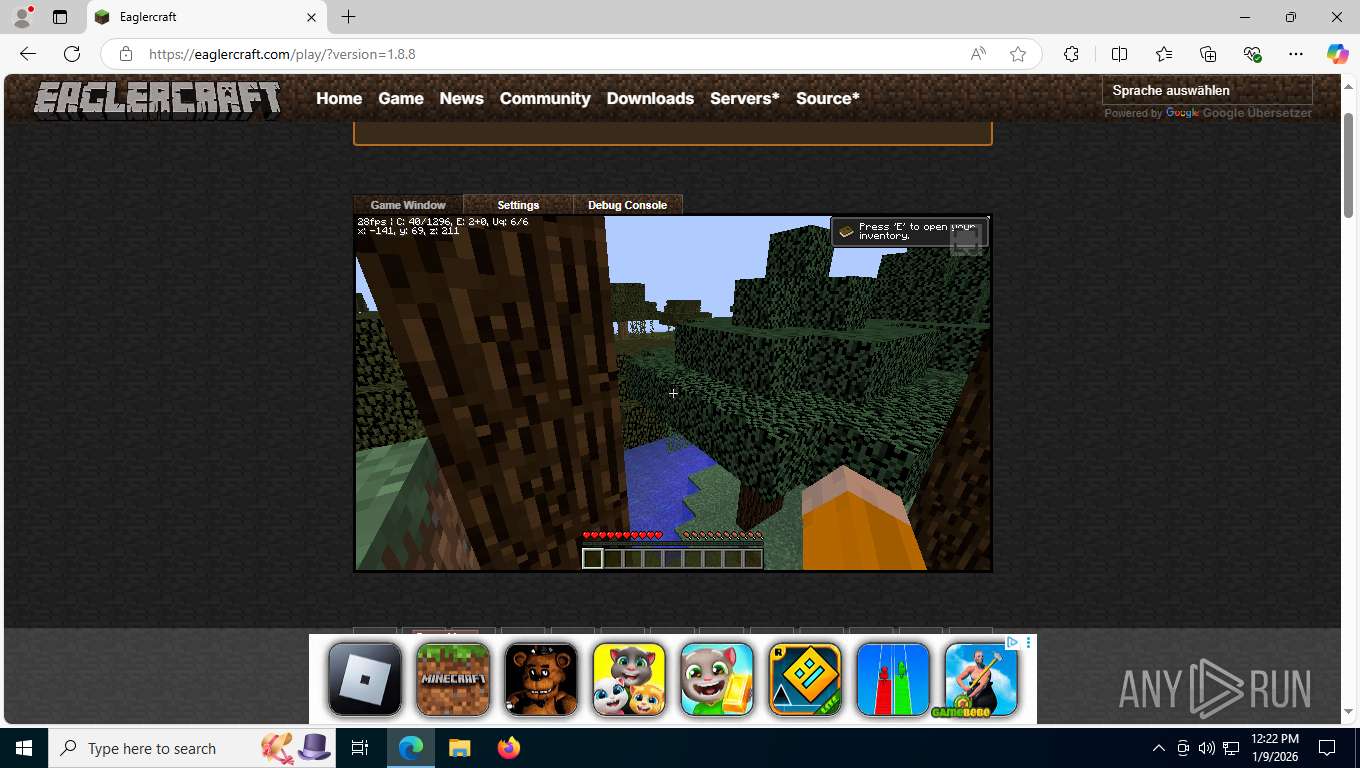This screenshot has width=1360, height=768.
Task: Switch to the Settings tab
Action: coord(518,205)
